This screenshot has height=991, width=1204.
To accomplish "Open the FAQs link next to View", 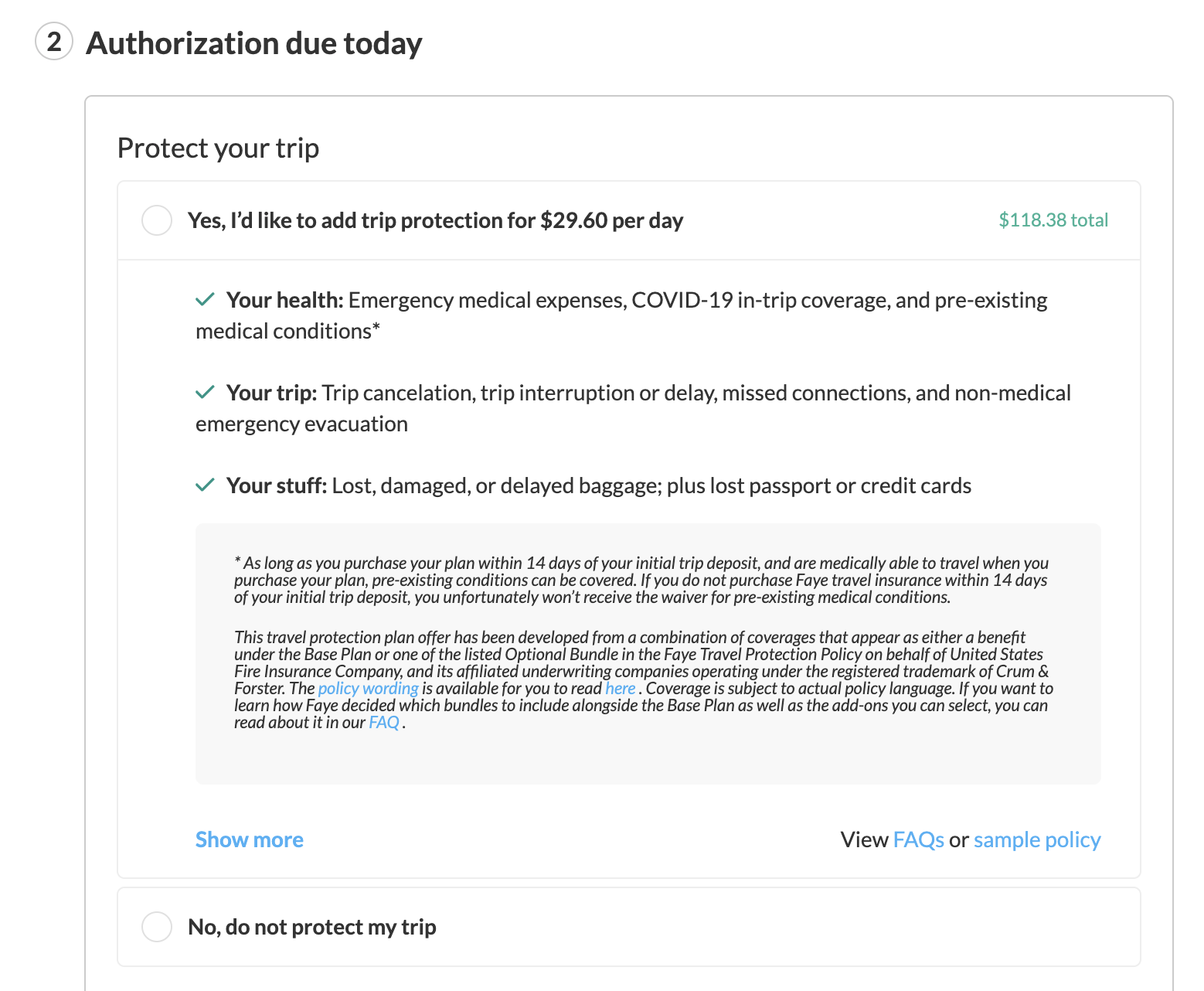I will tap(918, 839).
